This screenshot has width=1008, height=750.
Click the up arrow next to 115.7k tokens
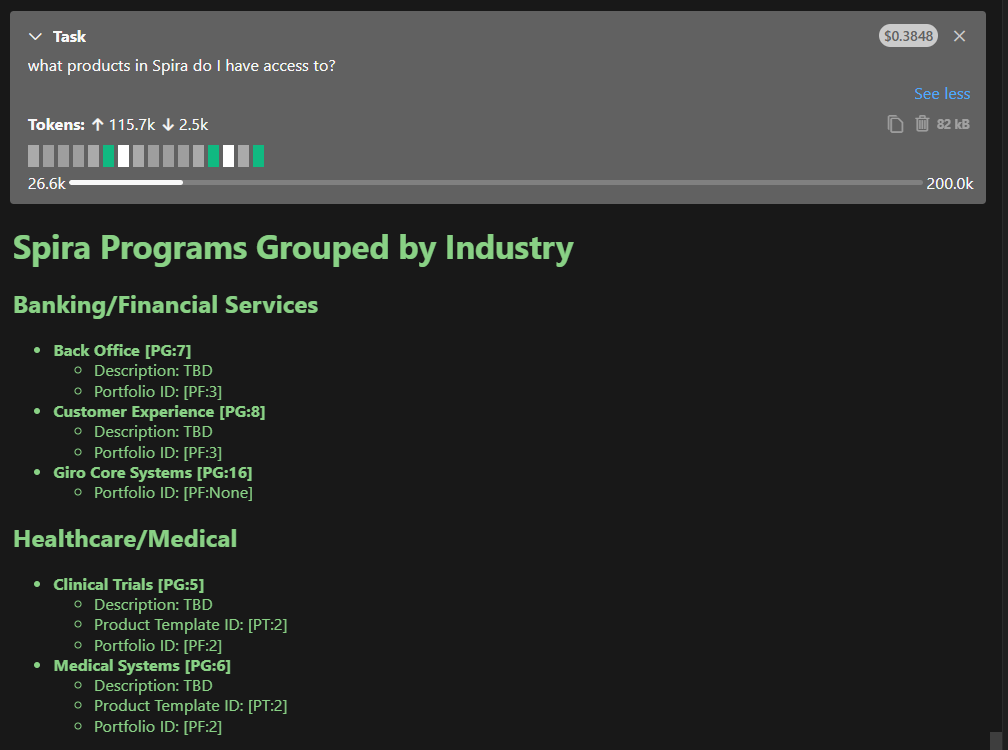97,125
